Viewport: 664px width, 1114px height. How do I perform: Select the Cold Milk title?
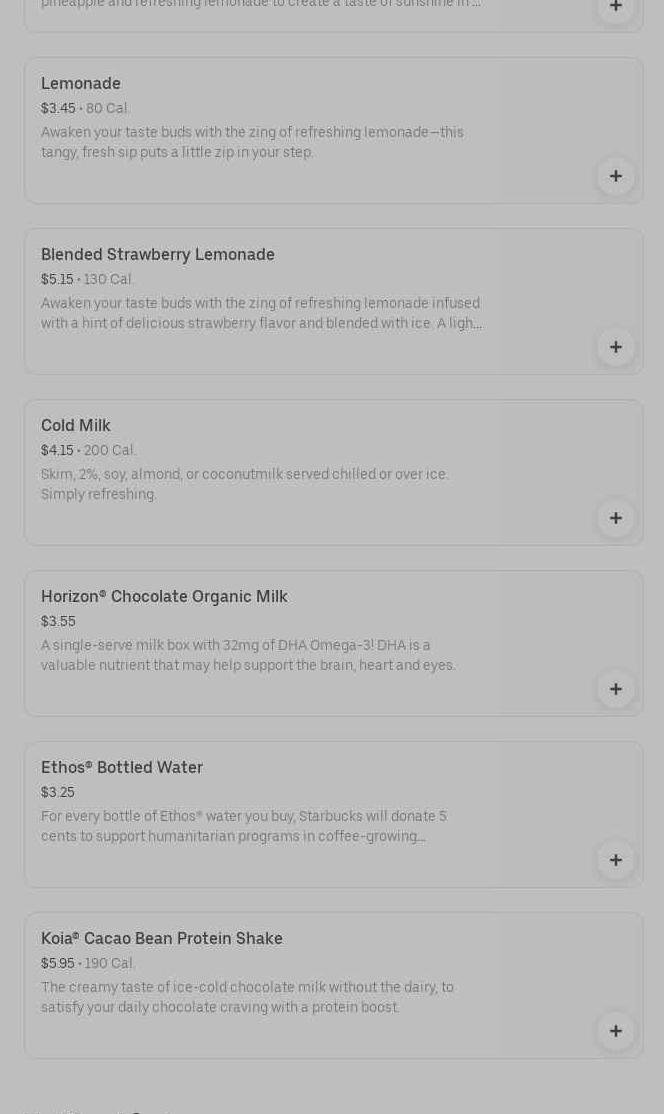click(76, 426)
